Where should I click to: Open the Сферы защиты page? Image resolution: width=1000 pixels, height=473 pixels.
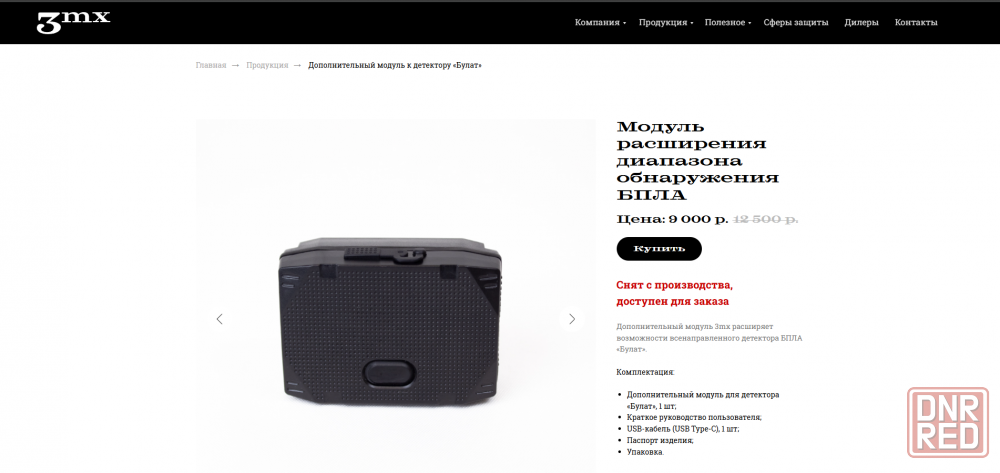[796, 22]
